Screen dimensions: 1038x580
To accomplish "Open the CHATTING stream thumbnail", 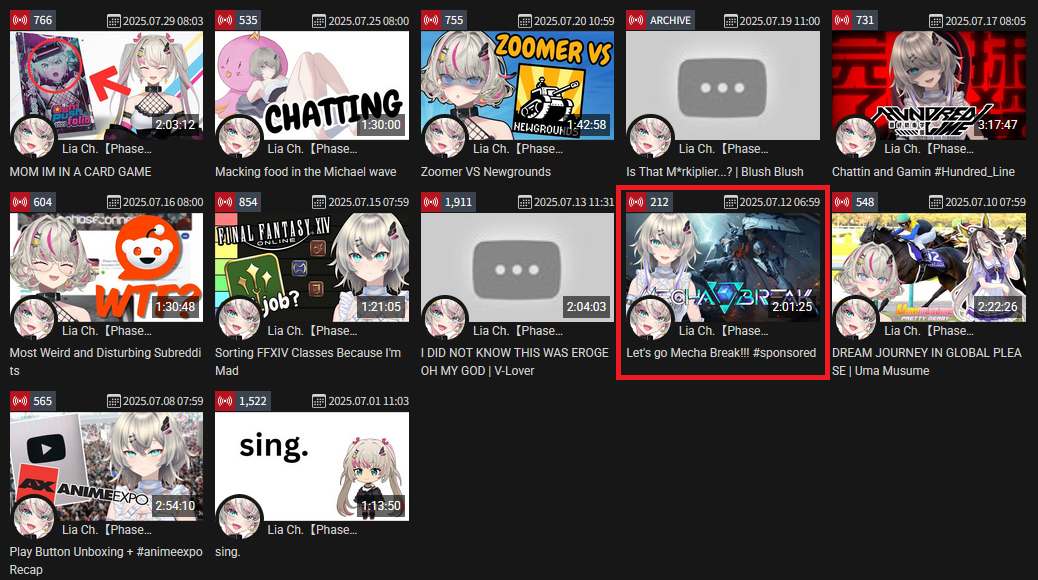I will pyautogui.click(x=312, y=85).
